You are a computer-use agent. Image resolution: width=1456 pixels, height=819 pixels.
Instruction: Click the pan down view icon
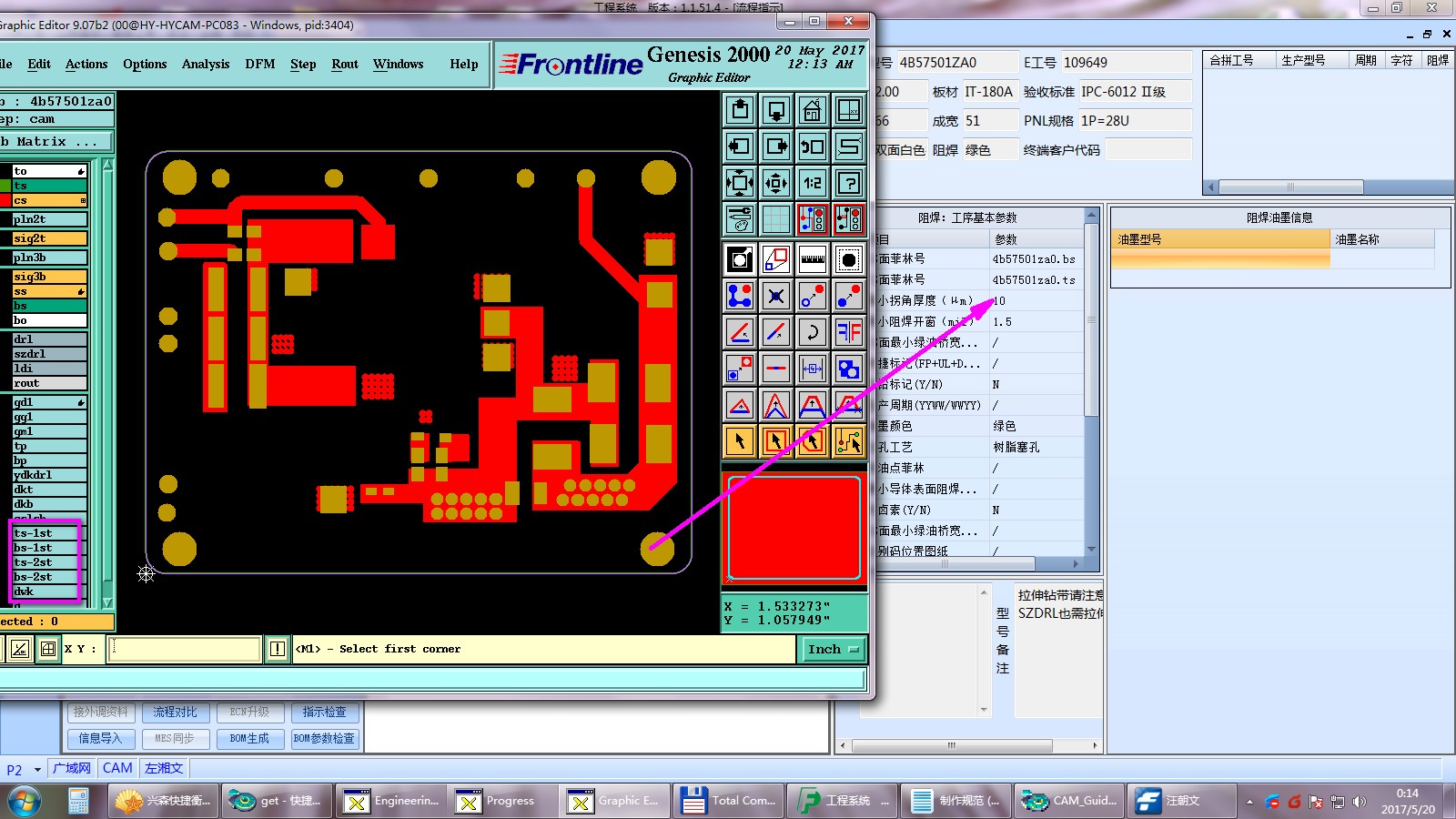[x=776, y=110]
